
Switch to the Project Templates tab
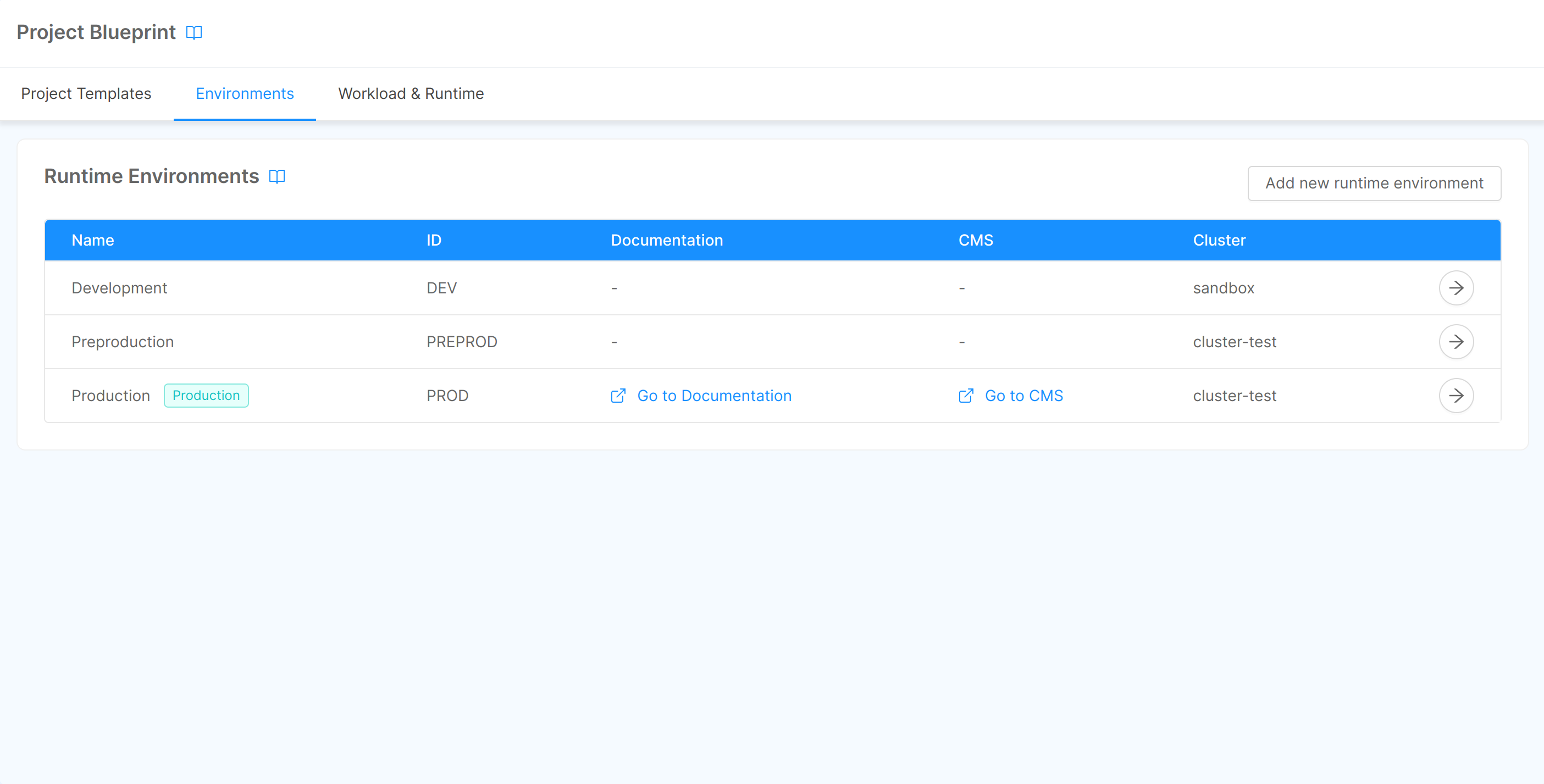[86, 93]
